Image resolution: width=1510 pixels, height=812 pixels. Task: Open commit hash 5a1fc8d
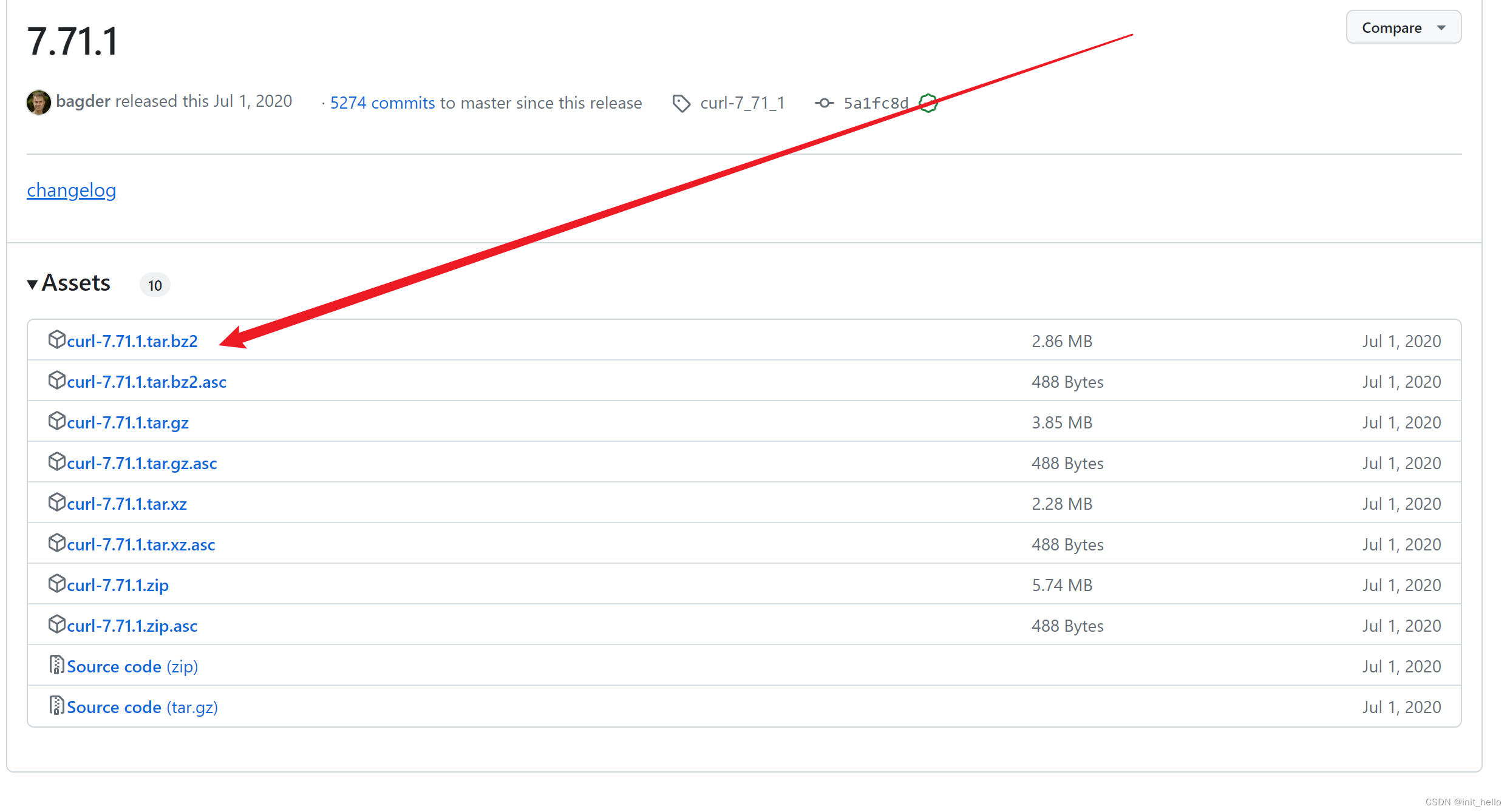click(876, 103)
